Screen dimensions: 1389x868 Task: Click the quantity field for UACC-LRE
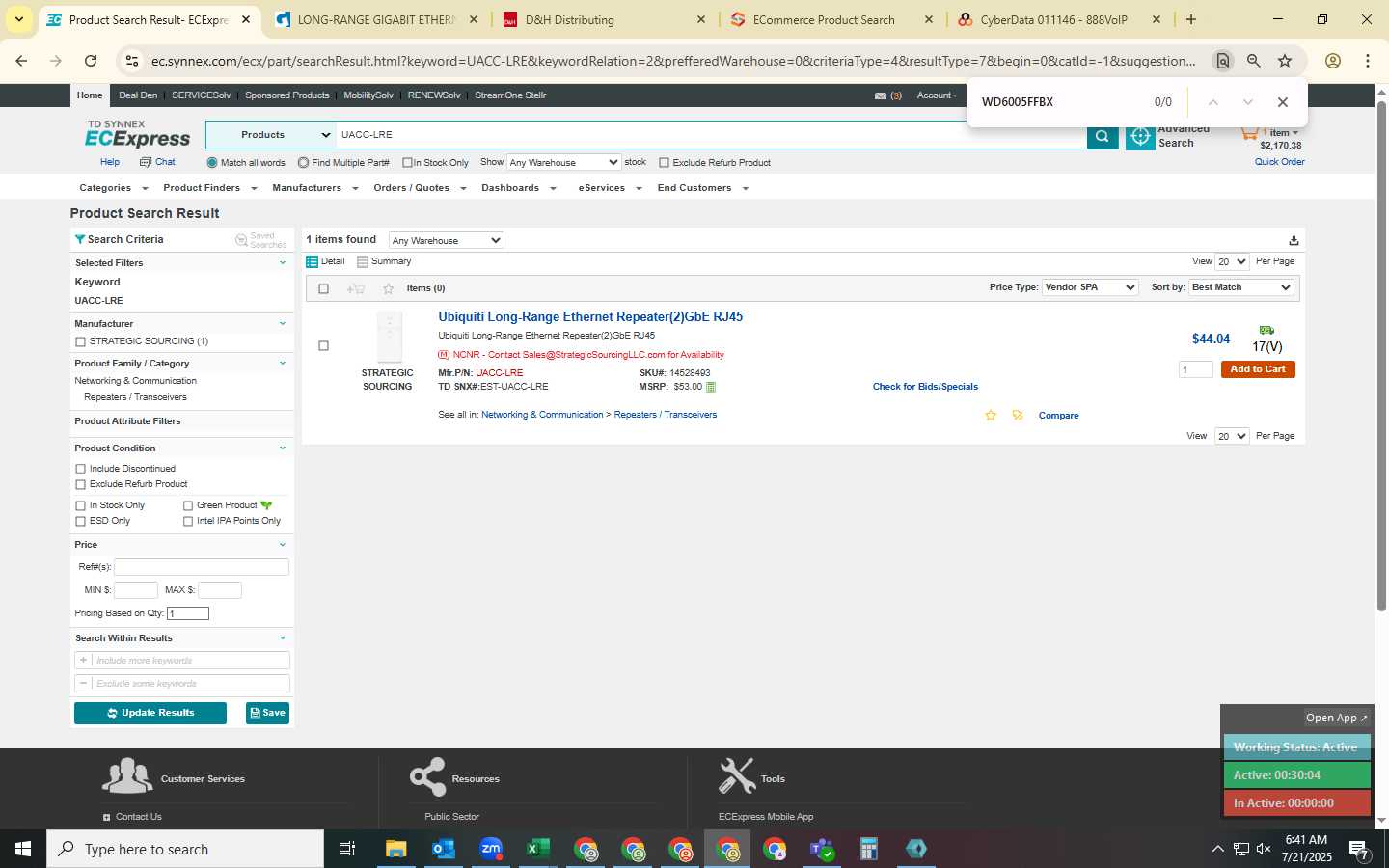[1195, 369]
